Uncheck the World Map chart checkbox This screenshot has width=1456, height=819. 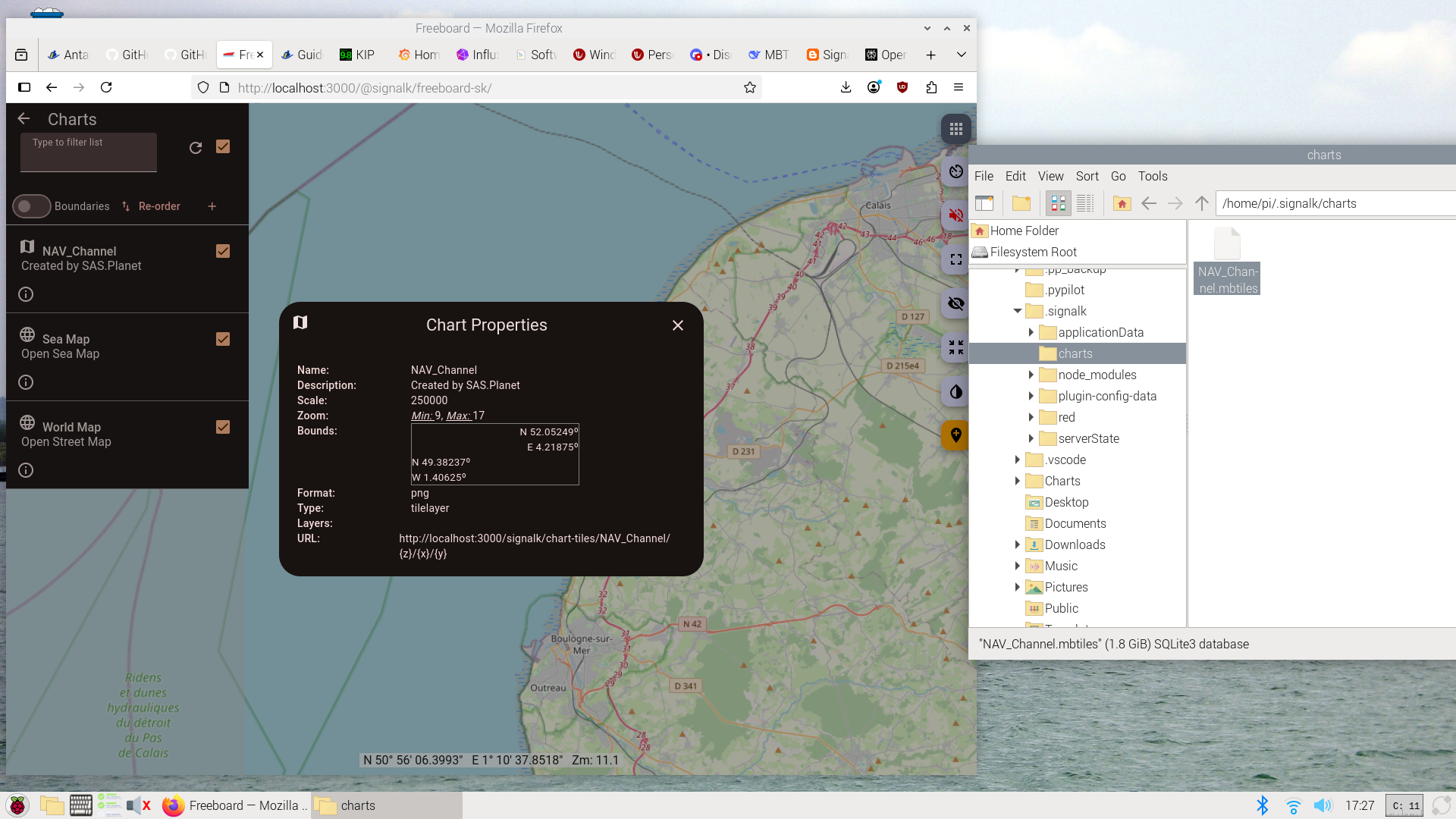[223, 427]
